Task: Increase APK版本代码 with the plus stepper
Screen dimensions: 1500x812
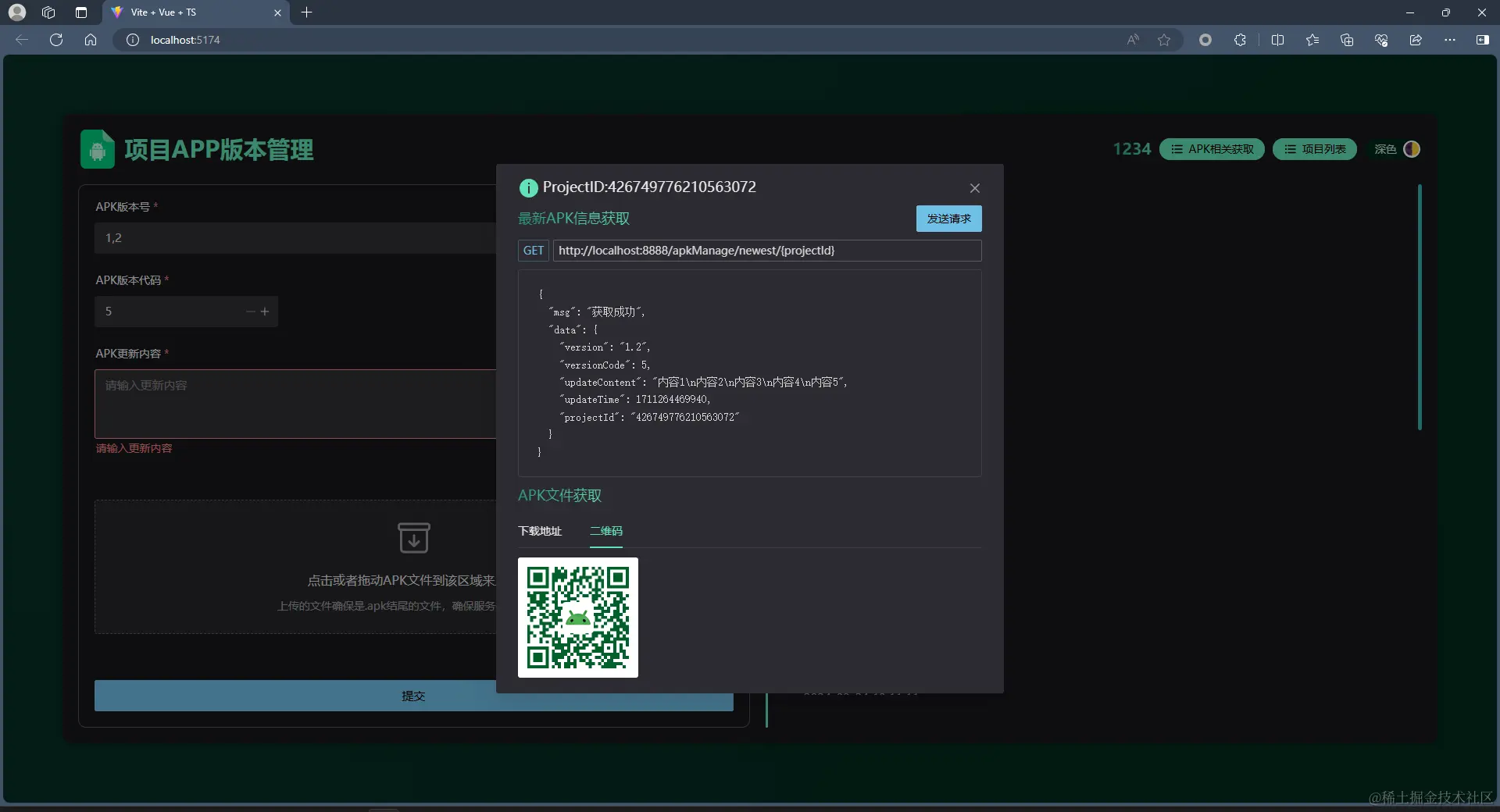Action: 265,312
